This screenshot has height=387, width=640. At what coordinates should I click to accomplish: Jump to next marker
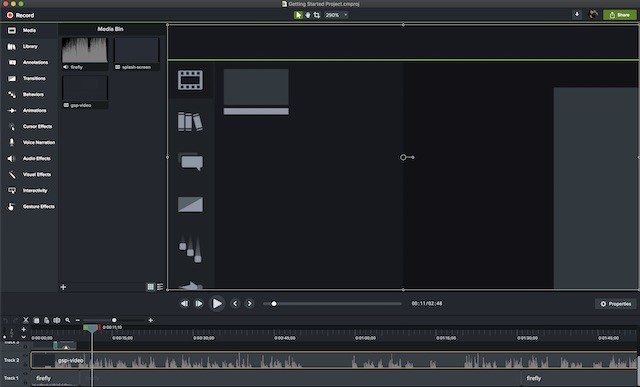[x=249, y=303]
